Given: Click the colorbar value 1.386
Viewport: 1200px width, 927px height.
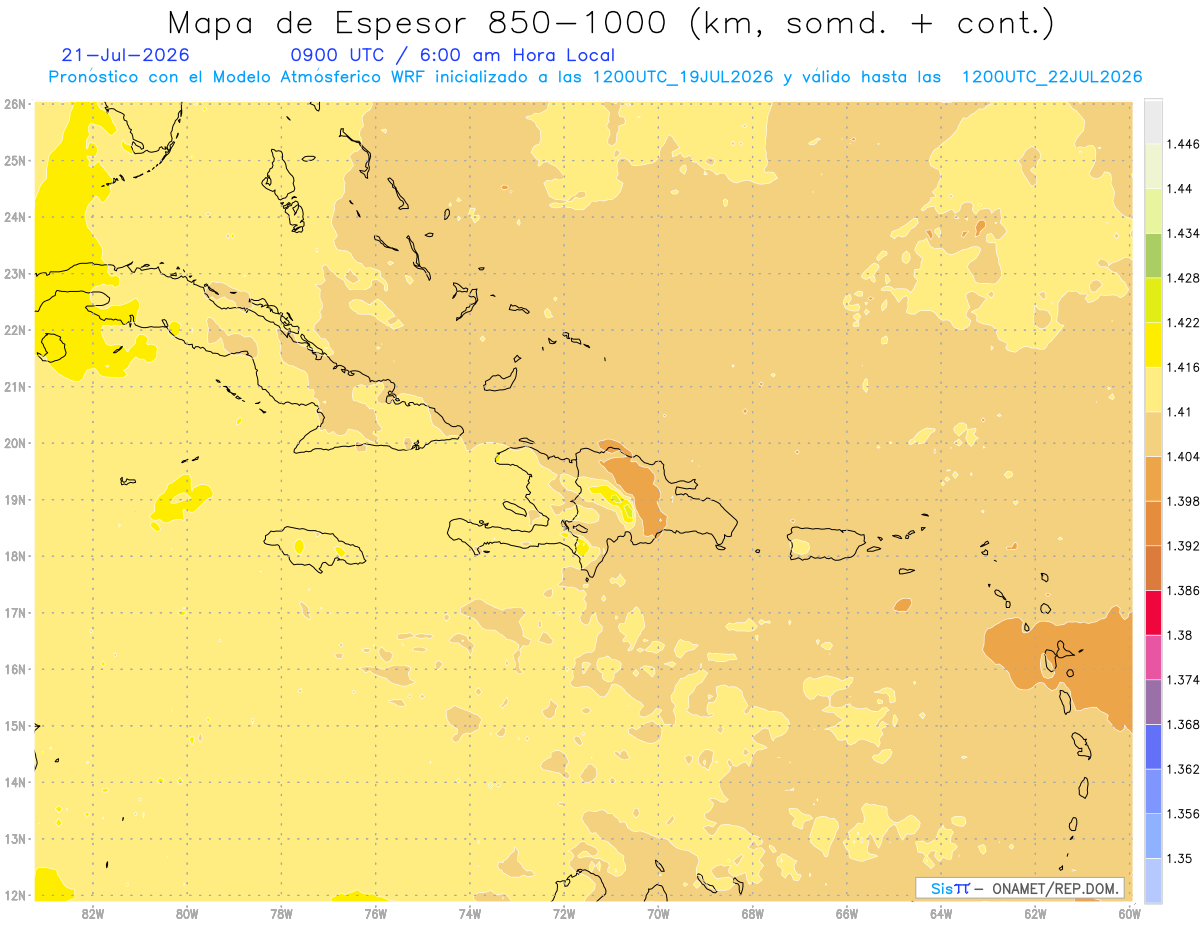Looking at the screenshot, I should (1184, 591).
